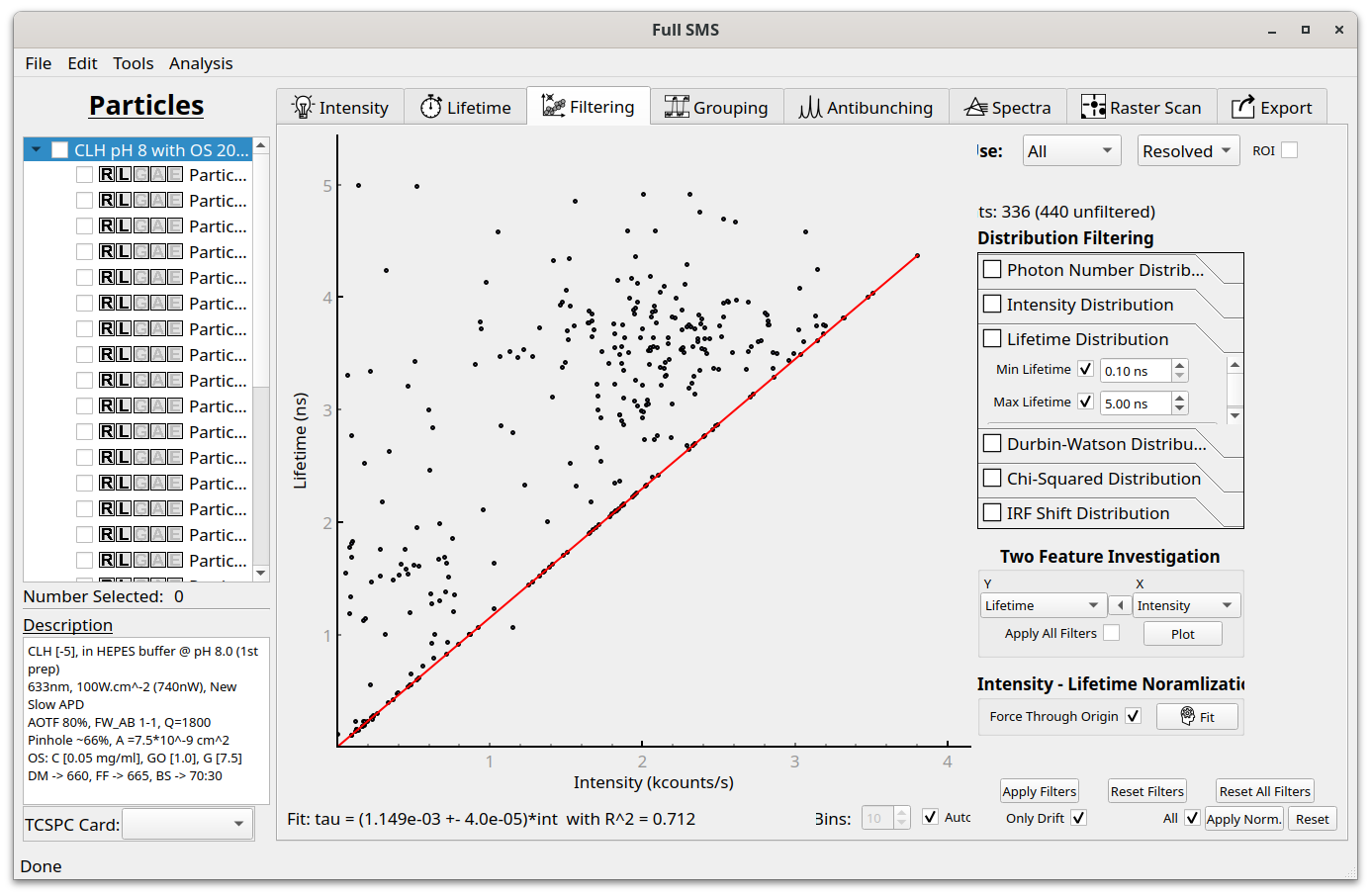Click the Reset Filters button
Viewport: 1371px width, 896px height.
click(x=1146, y=791)
